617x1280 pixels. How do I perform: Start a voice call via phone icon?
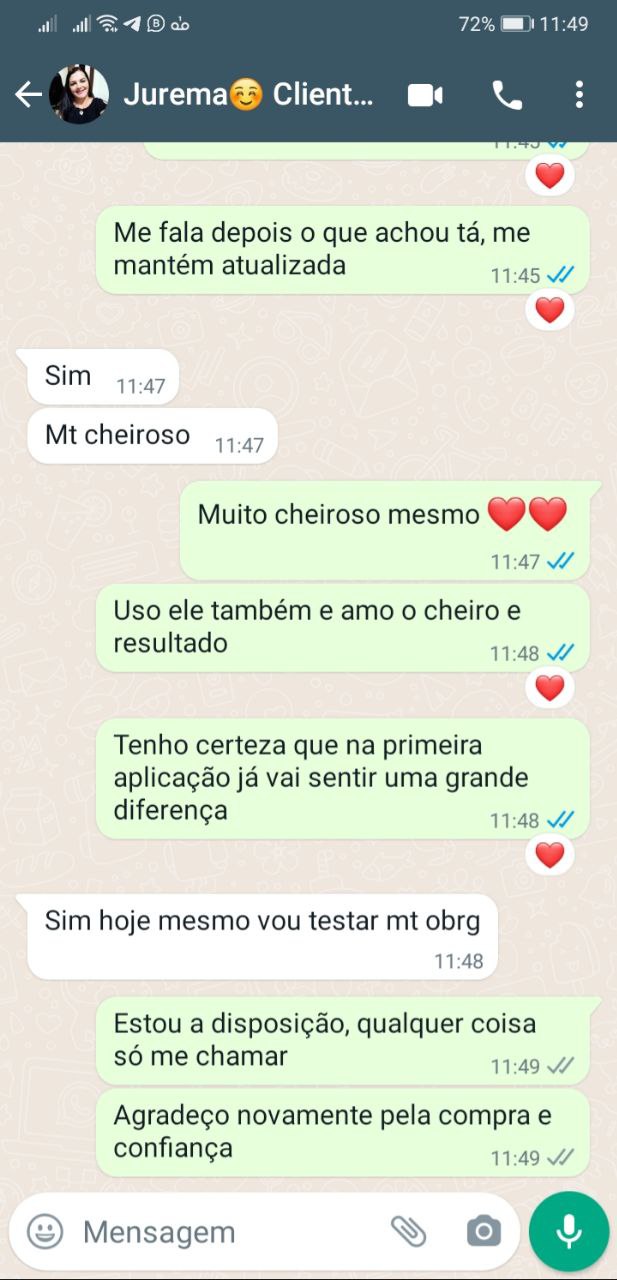507,95
